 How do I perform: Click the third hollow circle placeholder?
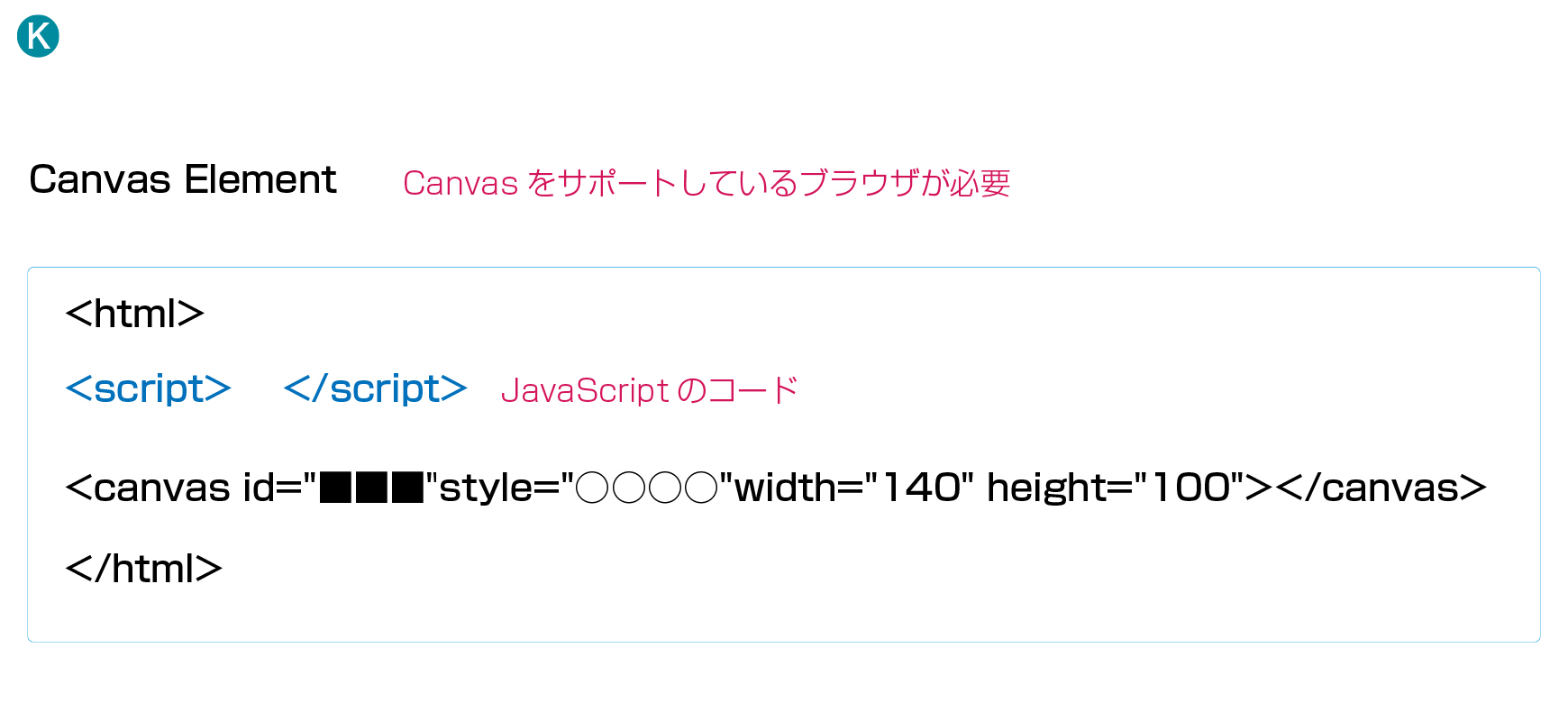point(665,488)
